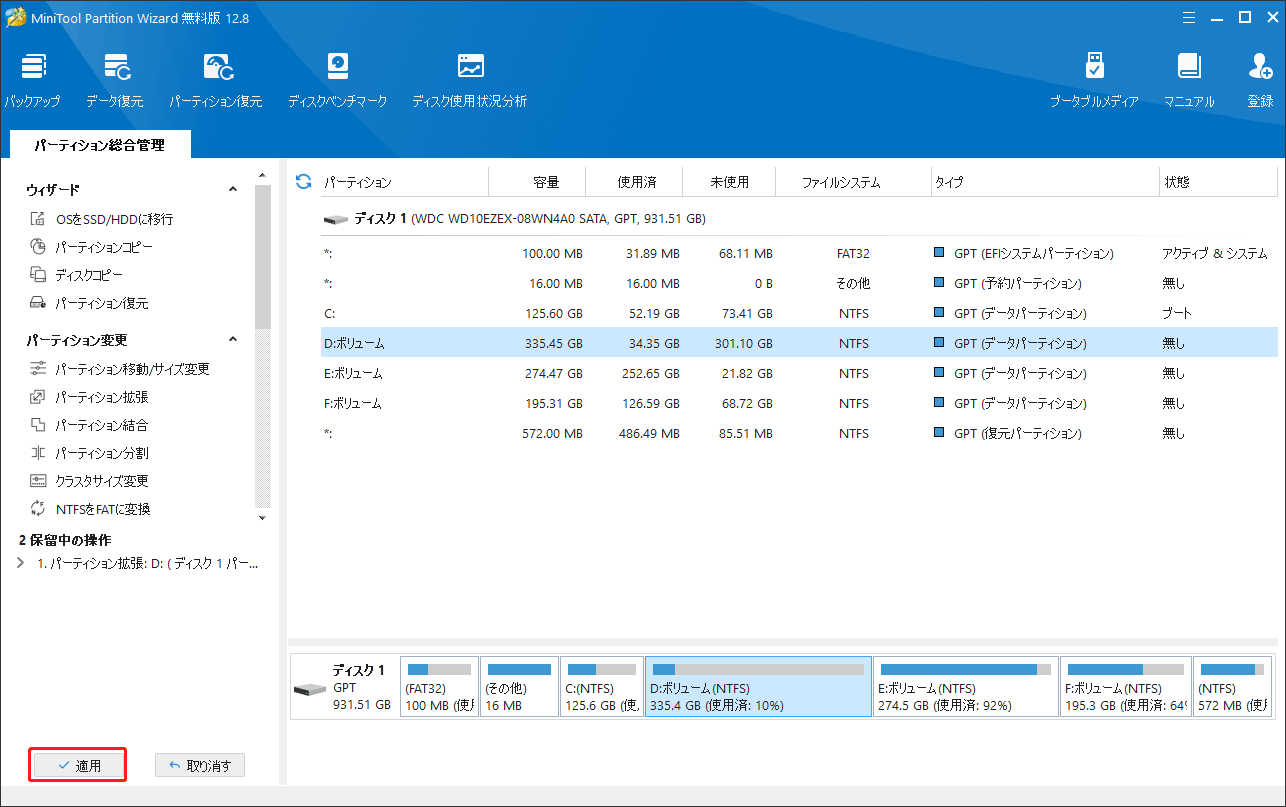Open パーティション復元 in the toolbar
Image resolution: width=1286 pixels, height=807 pixels.
pos(216,80)
